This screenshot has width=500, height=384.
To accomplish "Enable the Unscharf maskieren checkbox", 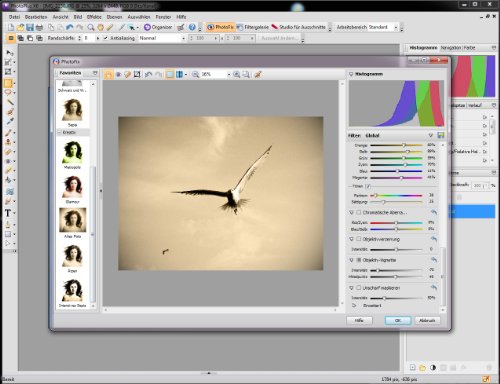I will point(359,287).
